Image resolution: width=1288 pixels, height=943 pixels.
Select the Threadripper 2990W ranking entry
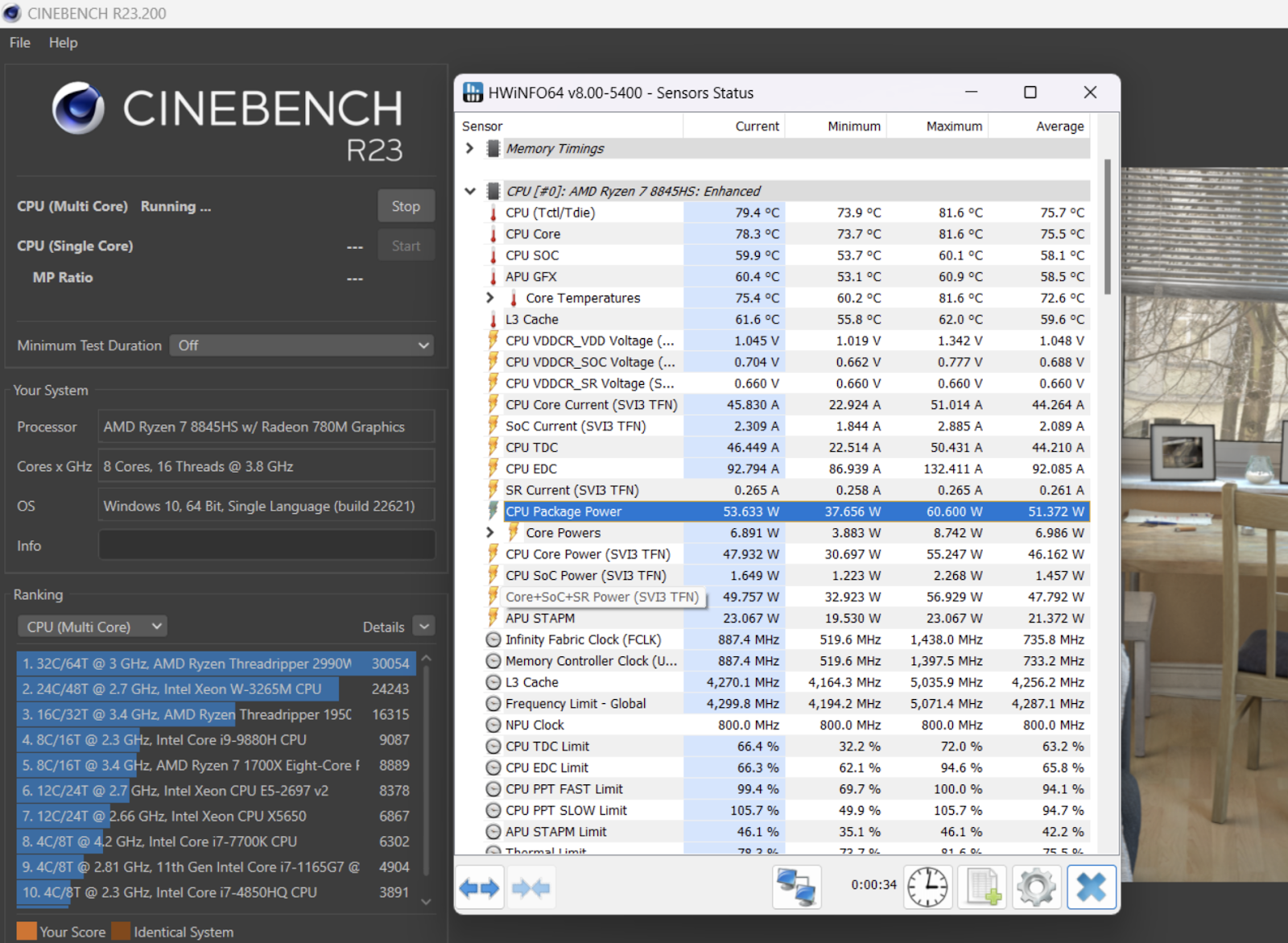(216, 664)
